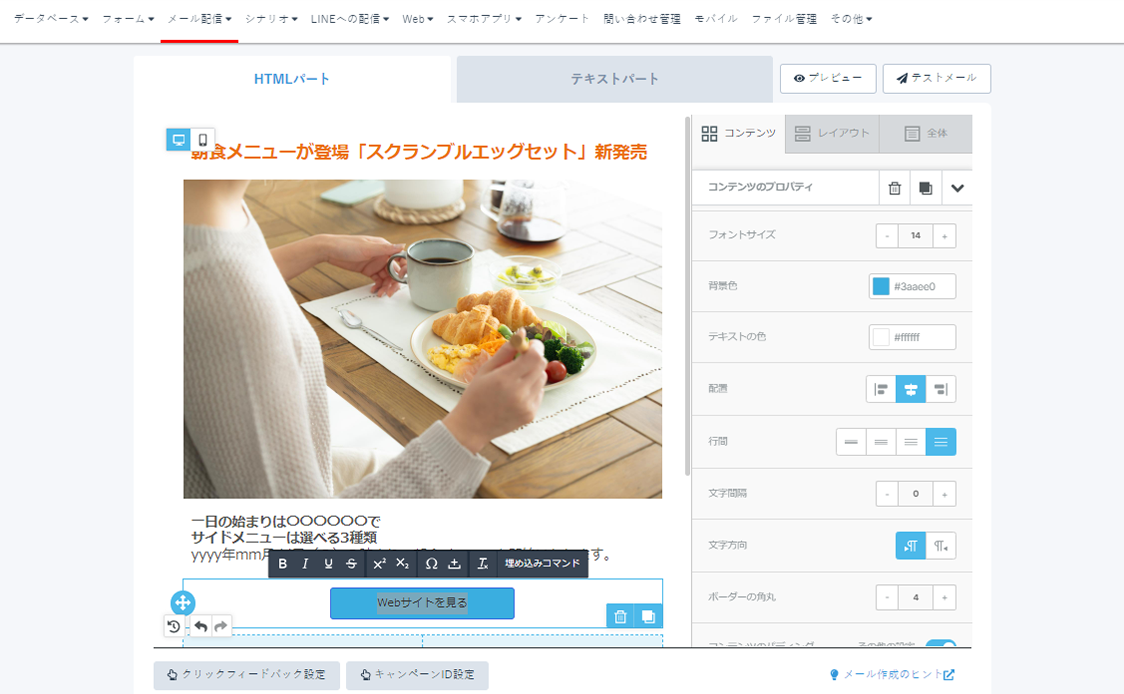Switch to the HTMLパート tab

[x=292, y=79]
